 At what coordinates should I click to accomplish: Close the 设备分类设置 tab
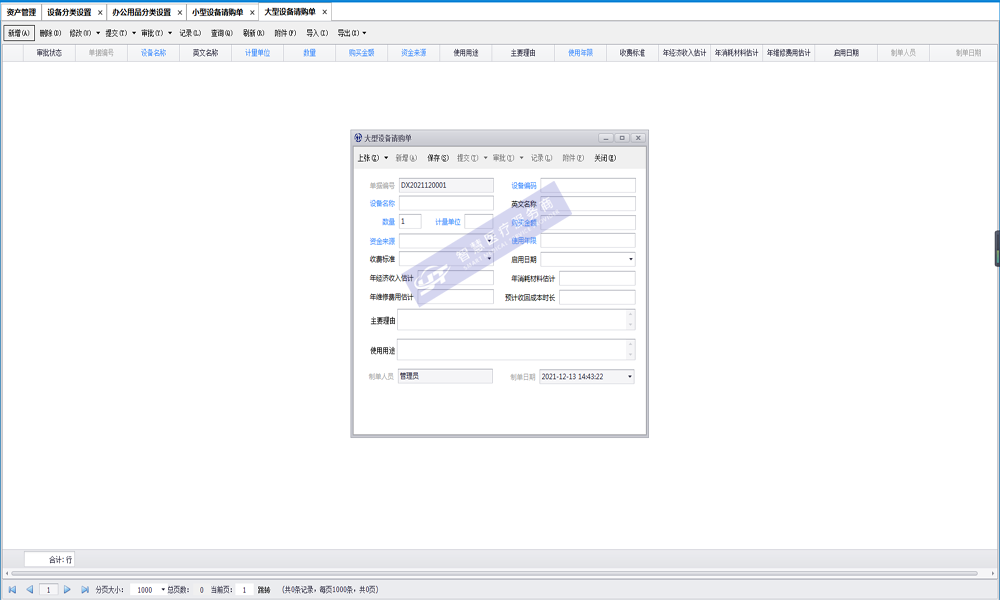pos(100,12)
